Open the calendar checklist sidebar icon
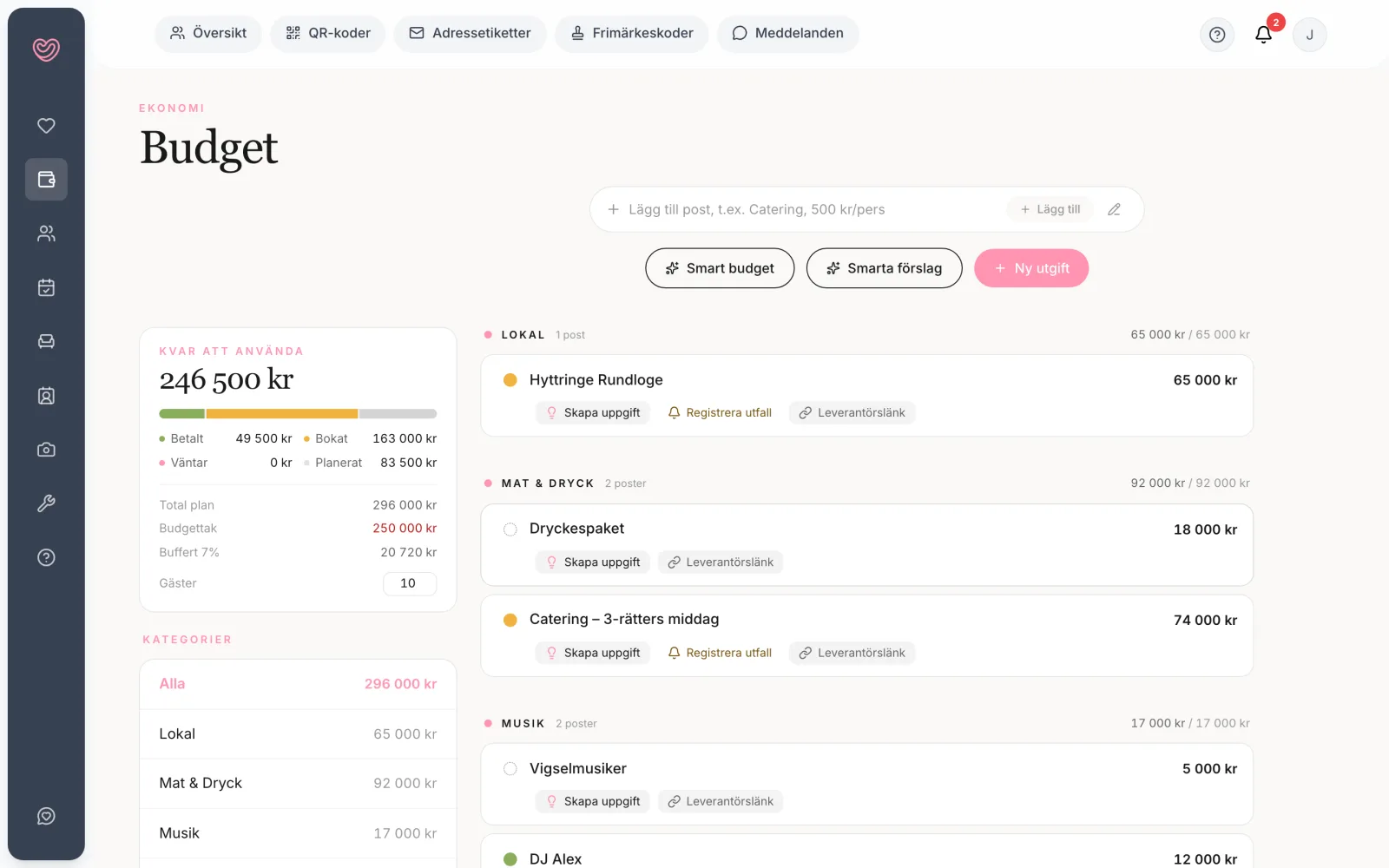Image resolution: width=1389 pixels, height=868 pixels. [46, 287]
